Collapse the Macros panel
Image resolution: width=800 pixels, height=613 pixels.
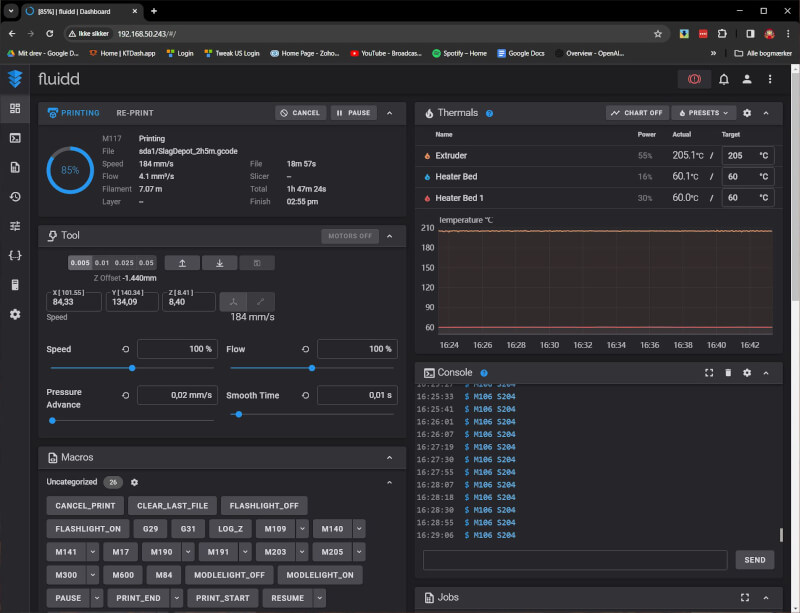coord(389,457)
